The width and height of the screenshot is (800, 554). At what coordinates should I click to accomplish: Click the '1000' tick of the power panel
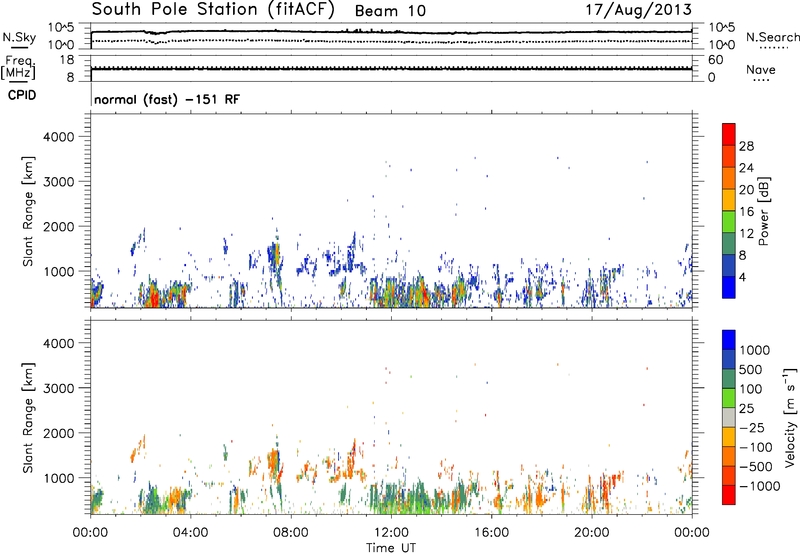[x=59, y=271]
